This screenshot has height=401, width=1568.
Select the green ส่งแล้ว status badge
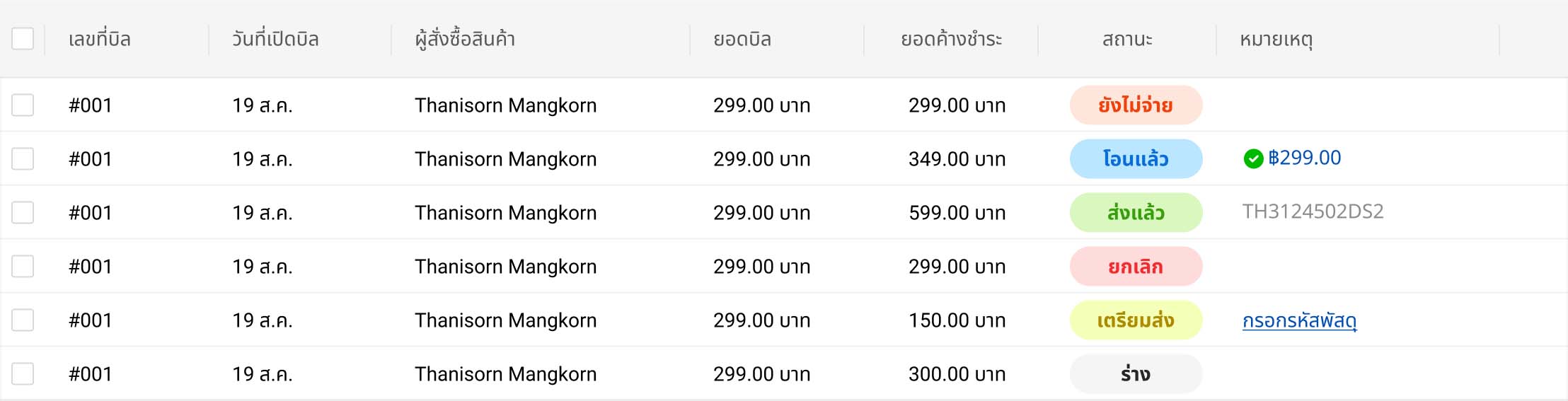(x=1136, y=212)
